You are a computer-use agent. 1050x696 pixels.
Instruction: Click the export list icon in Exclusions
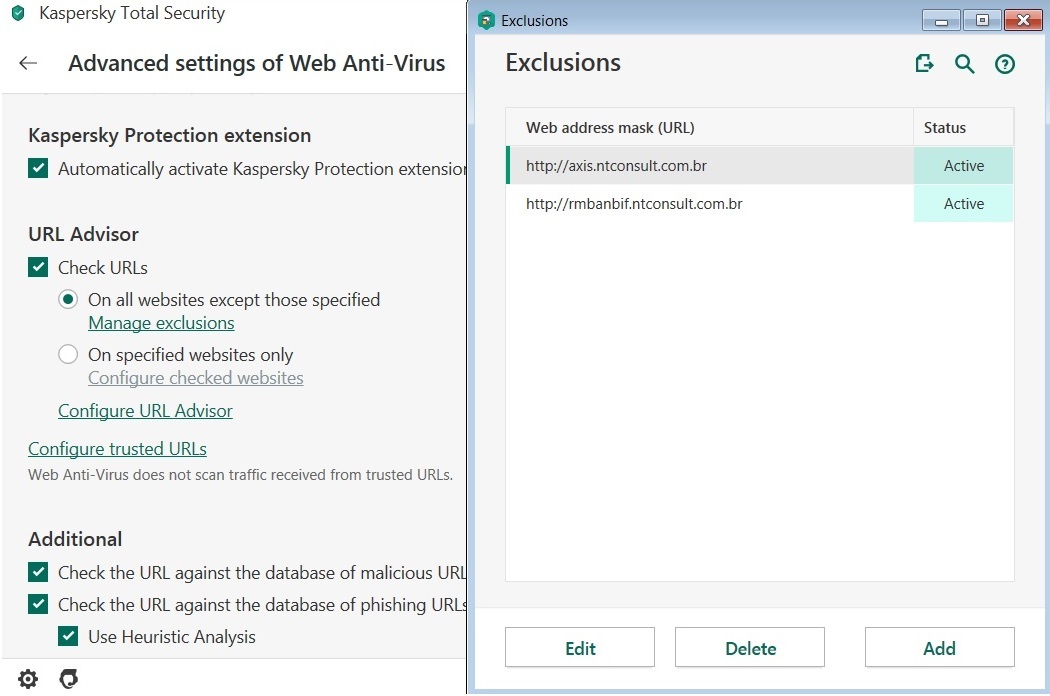(x=925, y=64)
